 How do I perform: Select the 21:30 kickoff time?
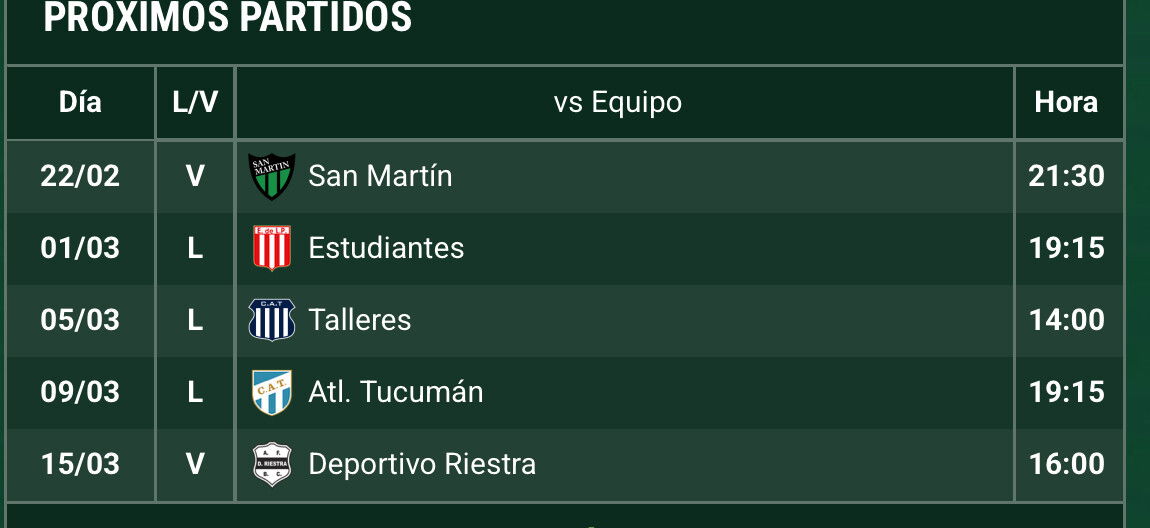(x=1066, y=176)
